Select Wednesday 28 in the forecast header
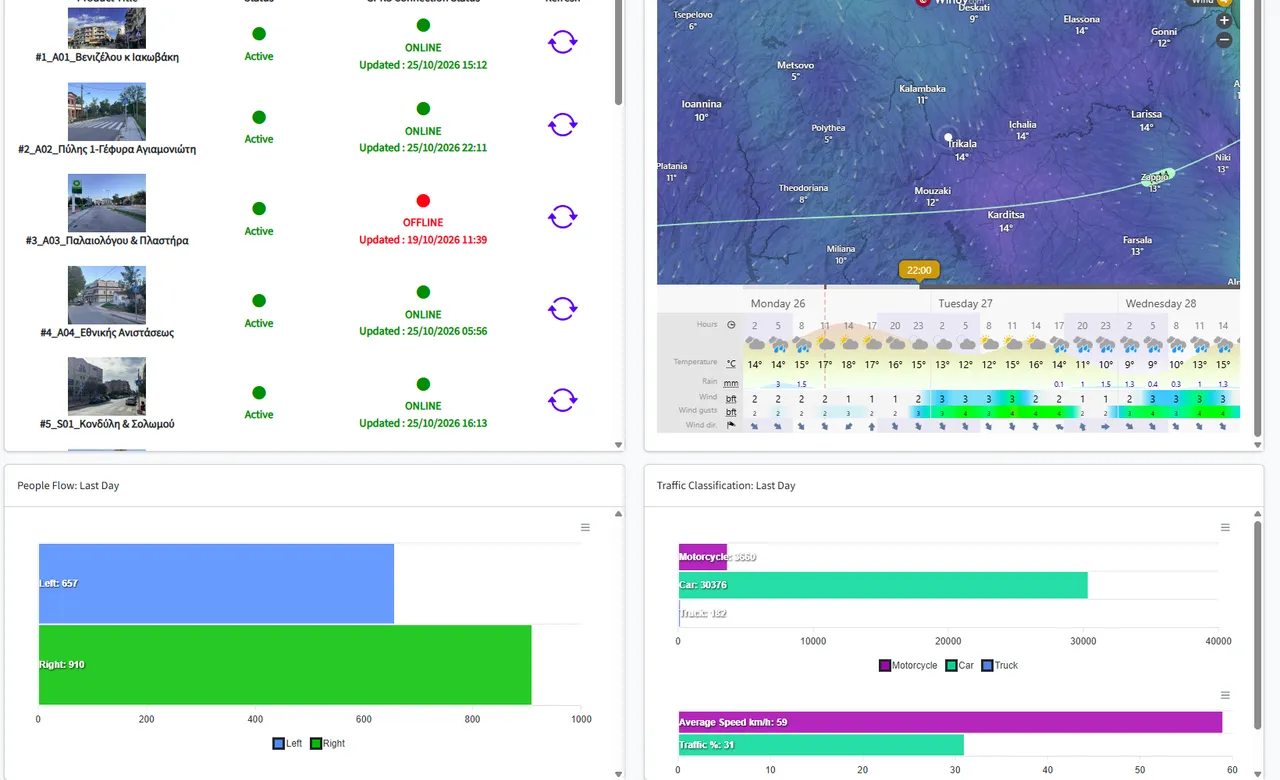The width and height of the screenshot is (1280, 780). click(x=1161, y=304)
